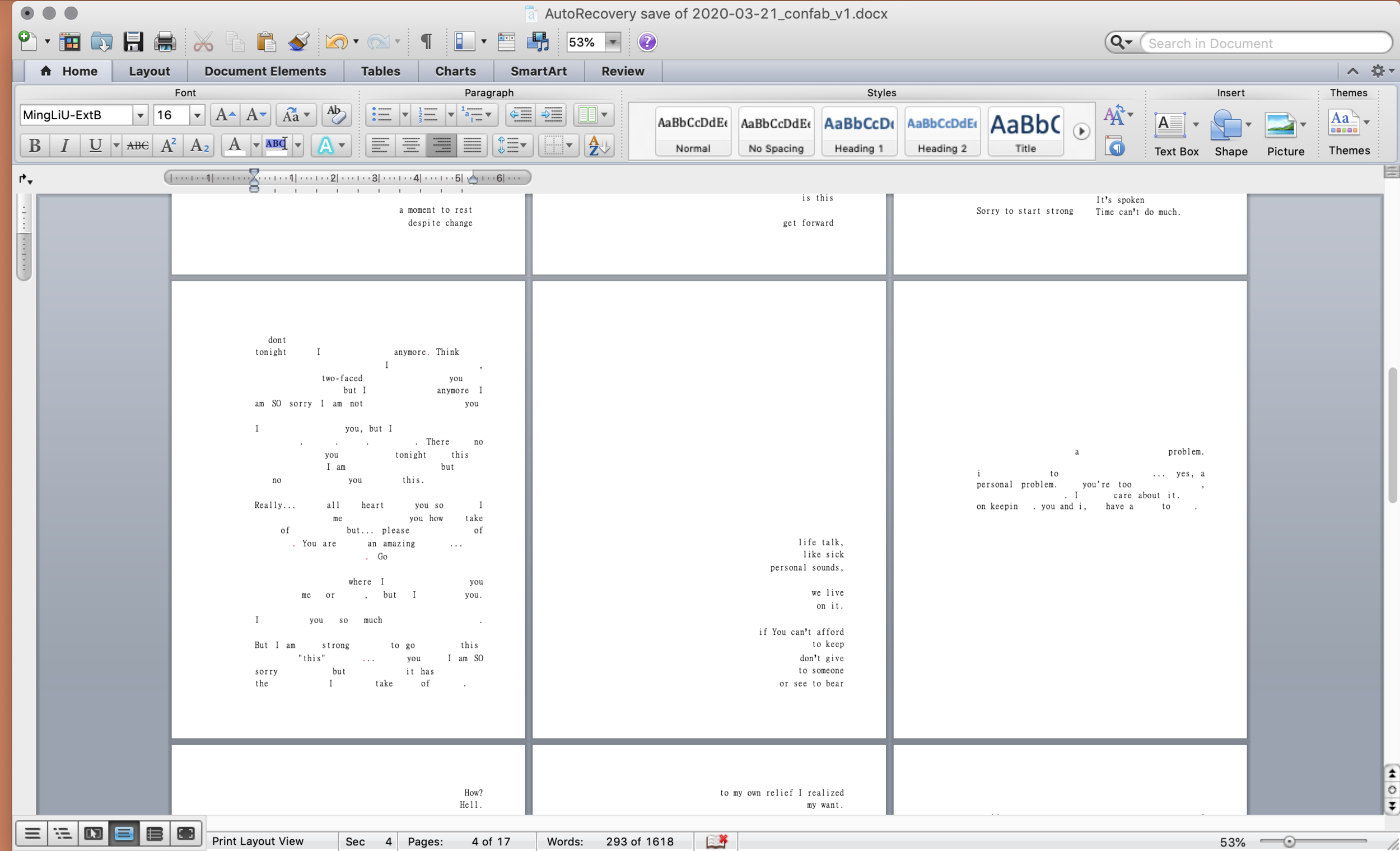Image resolution: width=1400 pixels, height=851 pixels.
Task: Select Align Text Right button
Action: tap(441, 146)
